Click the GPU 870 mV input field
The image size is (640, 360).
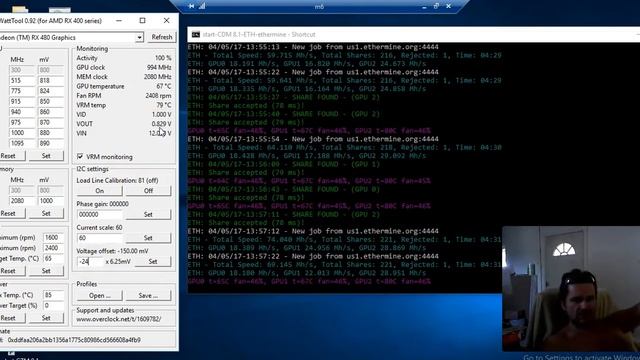tap(51, 122)
